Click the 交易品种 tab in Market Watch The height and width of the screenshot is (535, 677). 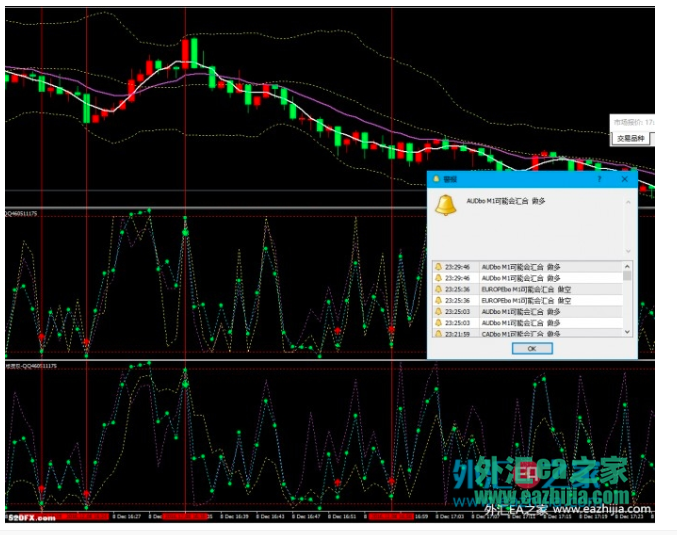point(630,139)
